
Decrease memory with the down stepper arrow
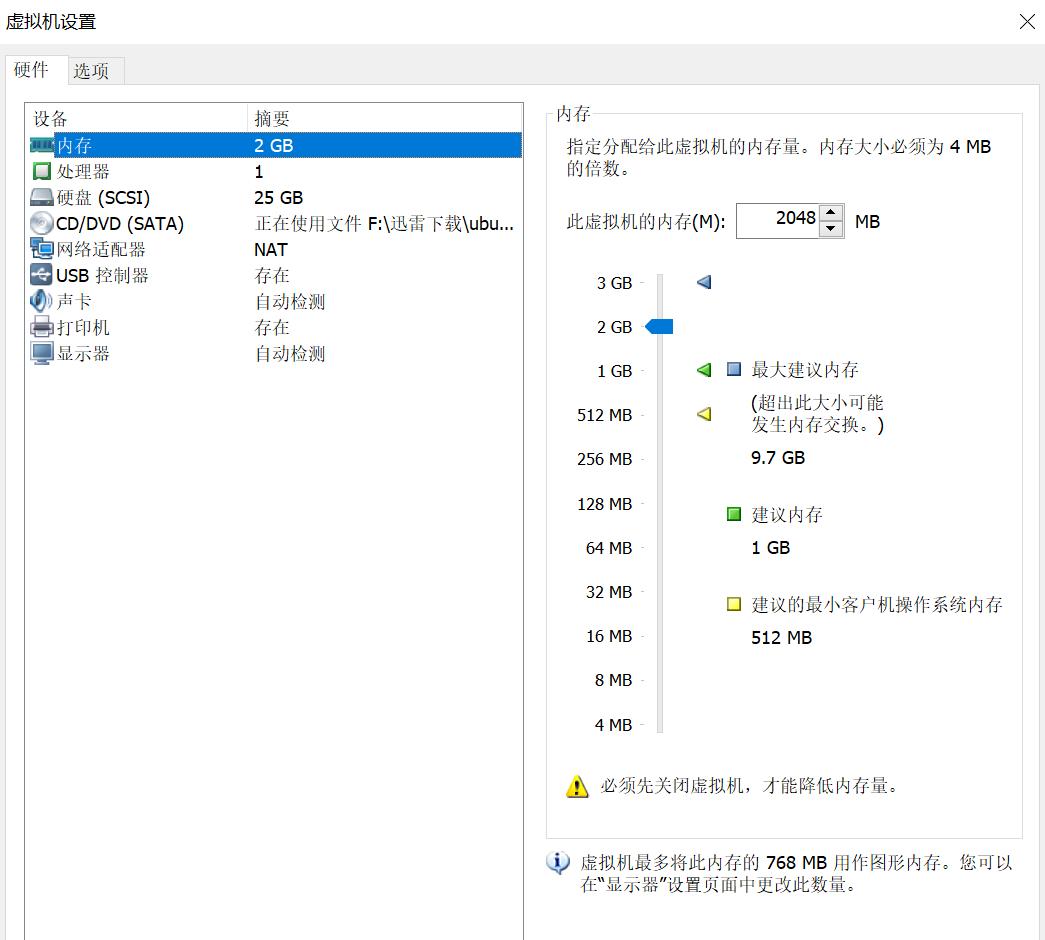[x=831, y=227]
